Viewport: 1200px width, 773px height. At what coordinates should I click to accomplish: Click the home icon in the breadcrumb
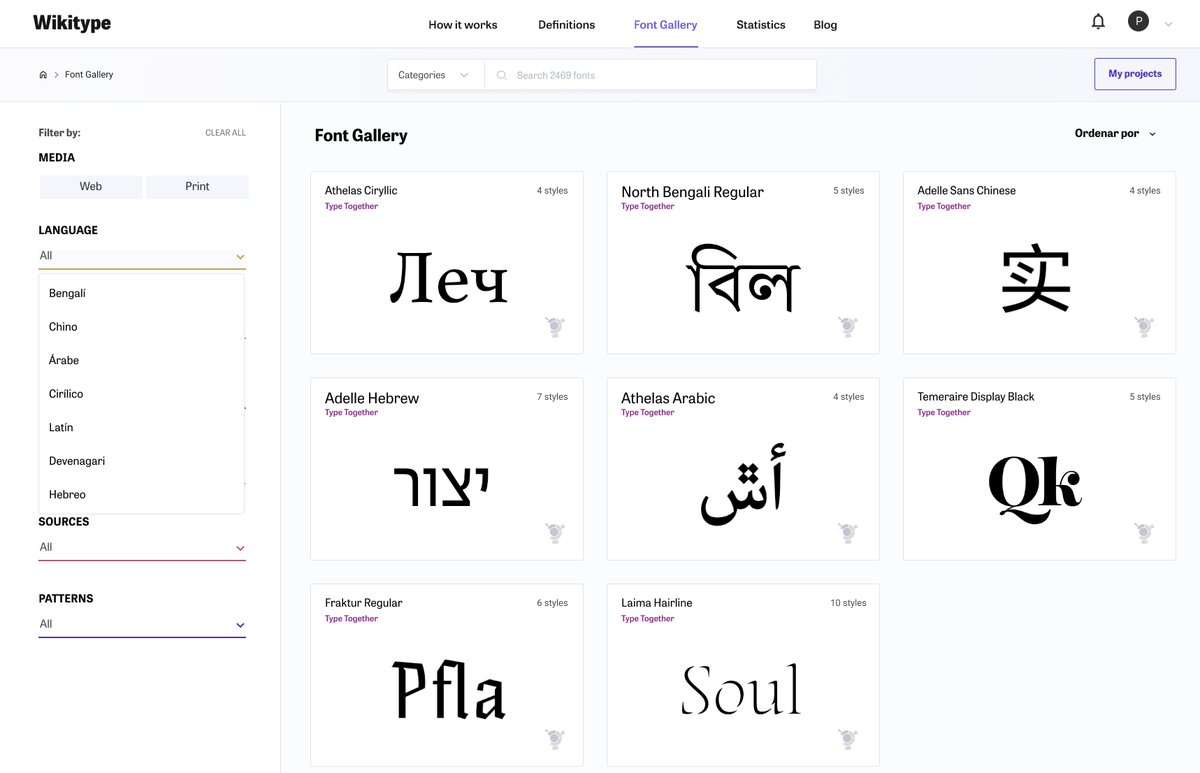click(x=42, y=73)
